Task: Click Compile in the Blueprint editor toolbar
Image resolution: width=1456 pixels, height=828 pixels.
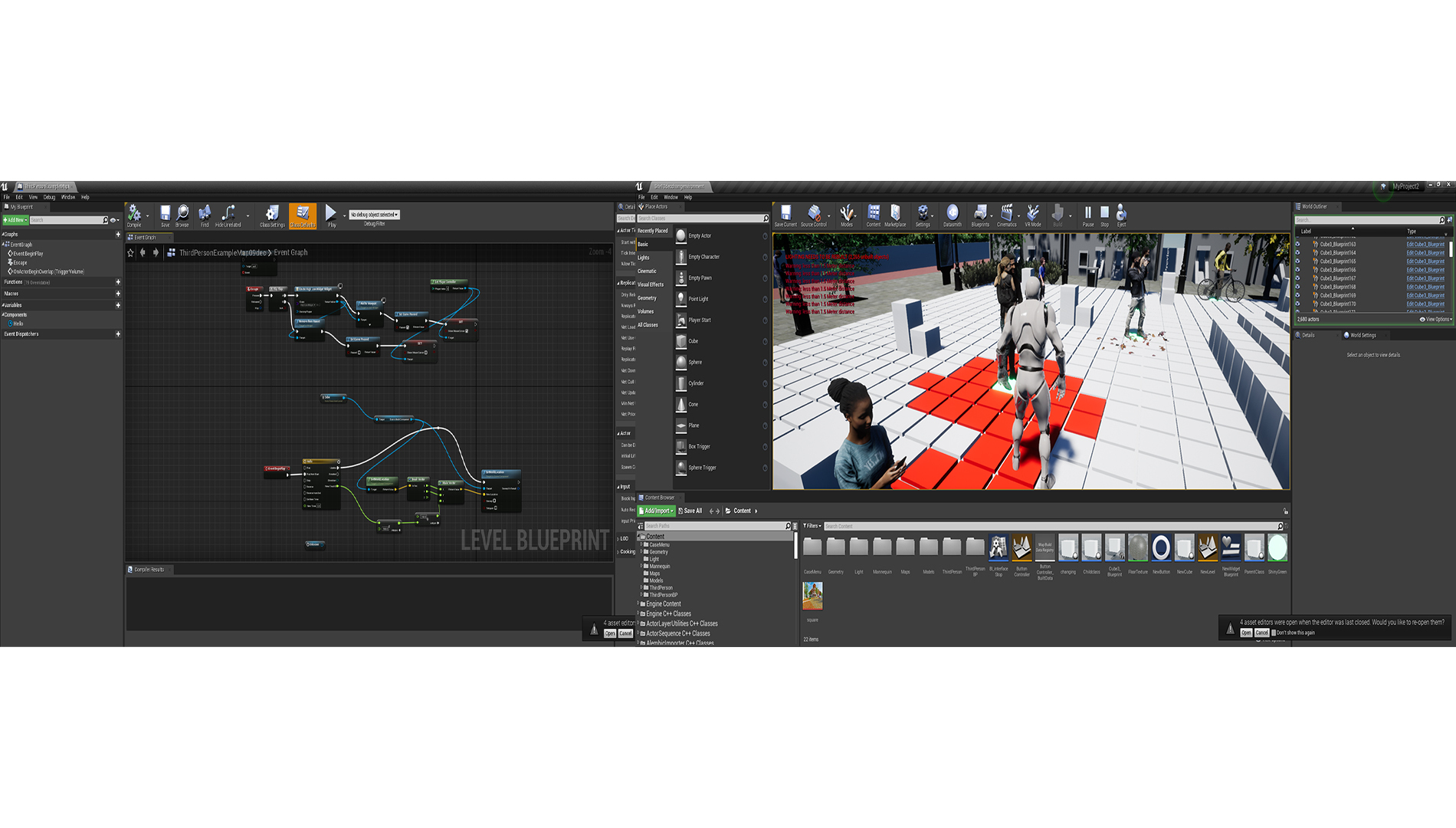Action: pos(134,215)
